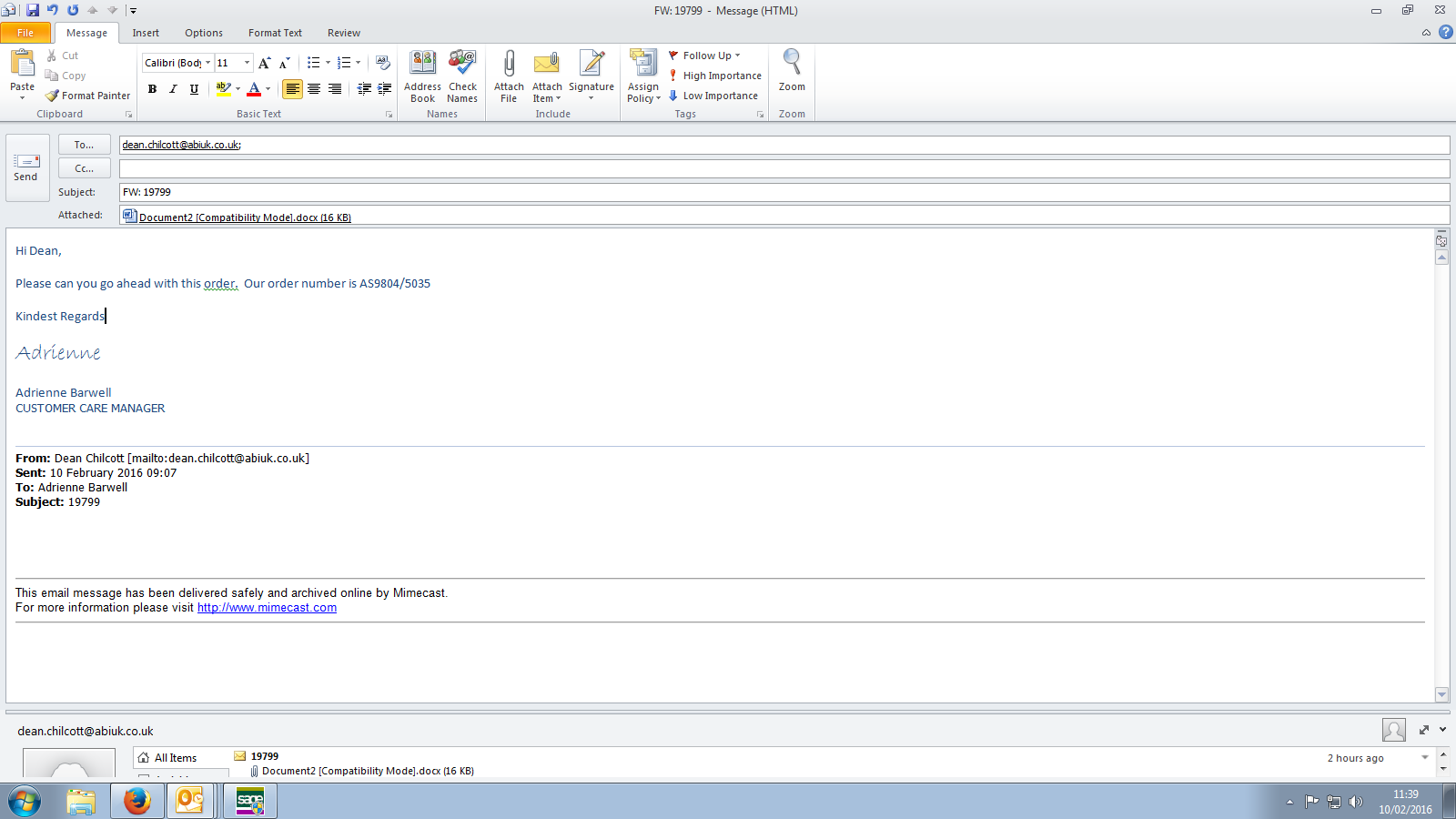Toggle Bold formatting
The image size is (1456, 819).
coord(152,89)
